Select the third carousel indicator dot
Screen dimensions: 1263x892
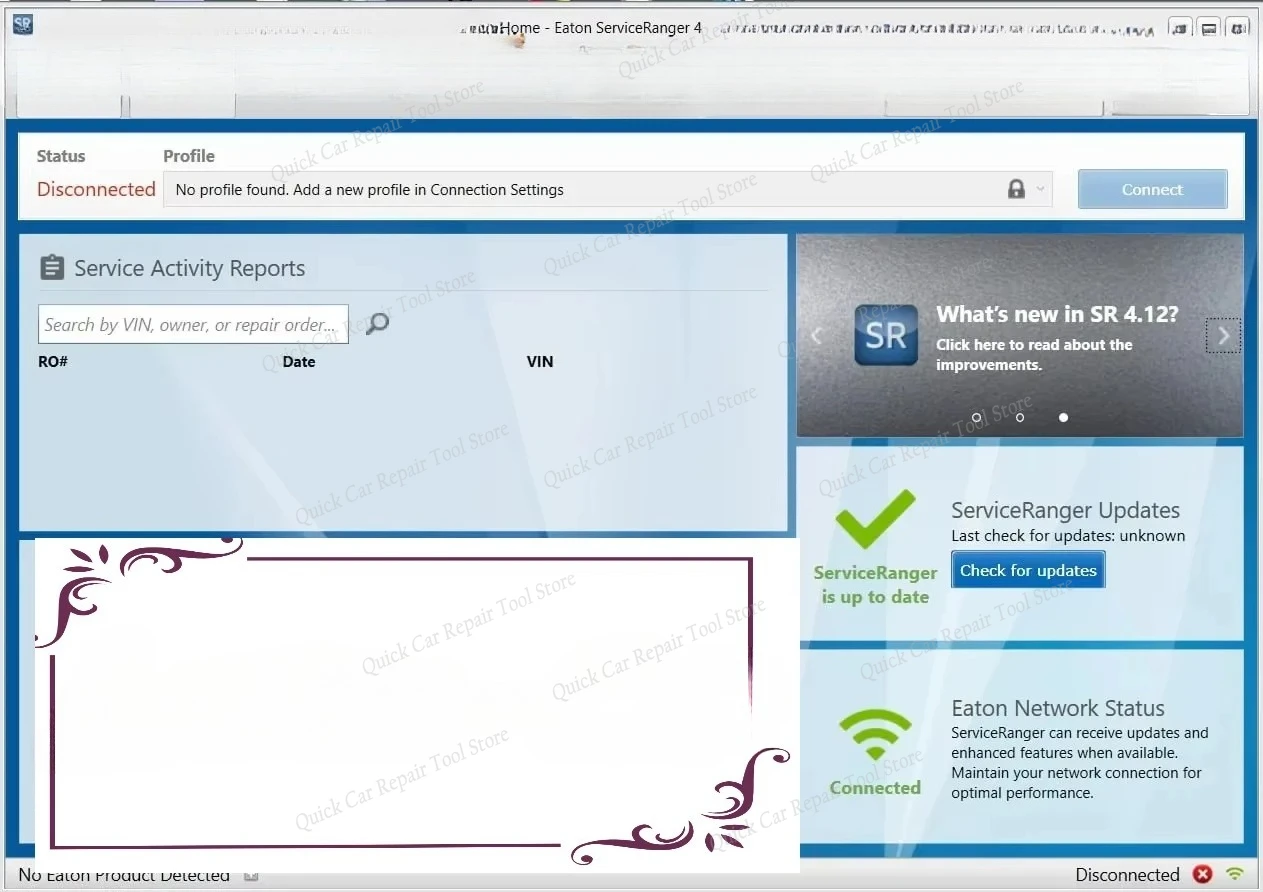[1063, 417]
